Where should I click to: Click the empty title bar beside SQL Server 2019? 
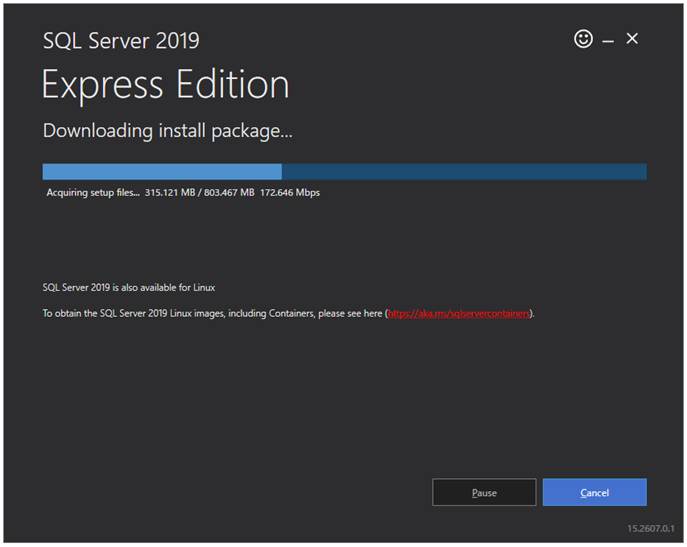click(386, 40)
